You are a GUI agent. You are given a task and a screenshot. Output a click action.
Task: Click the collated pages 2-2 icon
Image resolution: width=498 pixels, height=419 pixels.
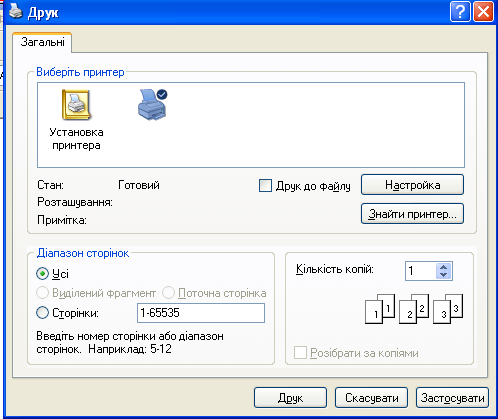click(414, 309)
